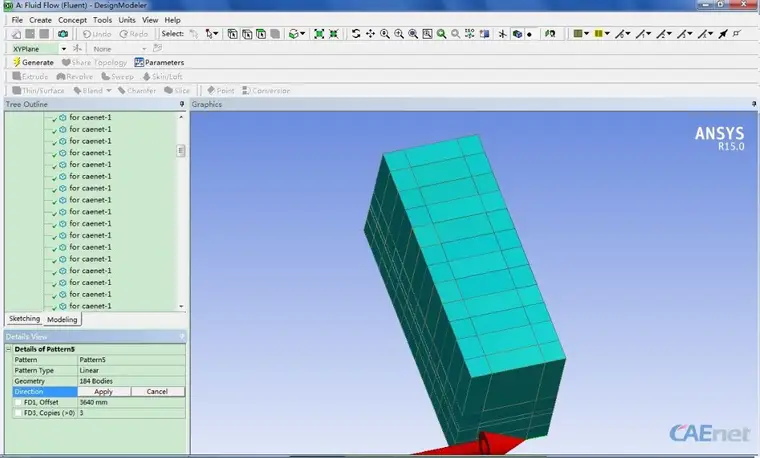Check the FD3, Copies parameter checkbox
Image resolution: width=760 pixels, height=458 pixels.
click(x=18, y=413)
